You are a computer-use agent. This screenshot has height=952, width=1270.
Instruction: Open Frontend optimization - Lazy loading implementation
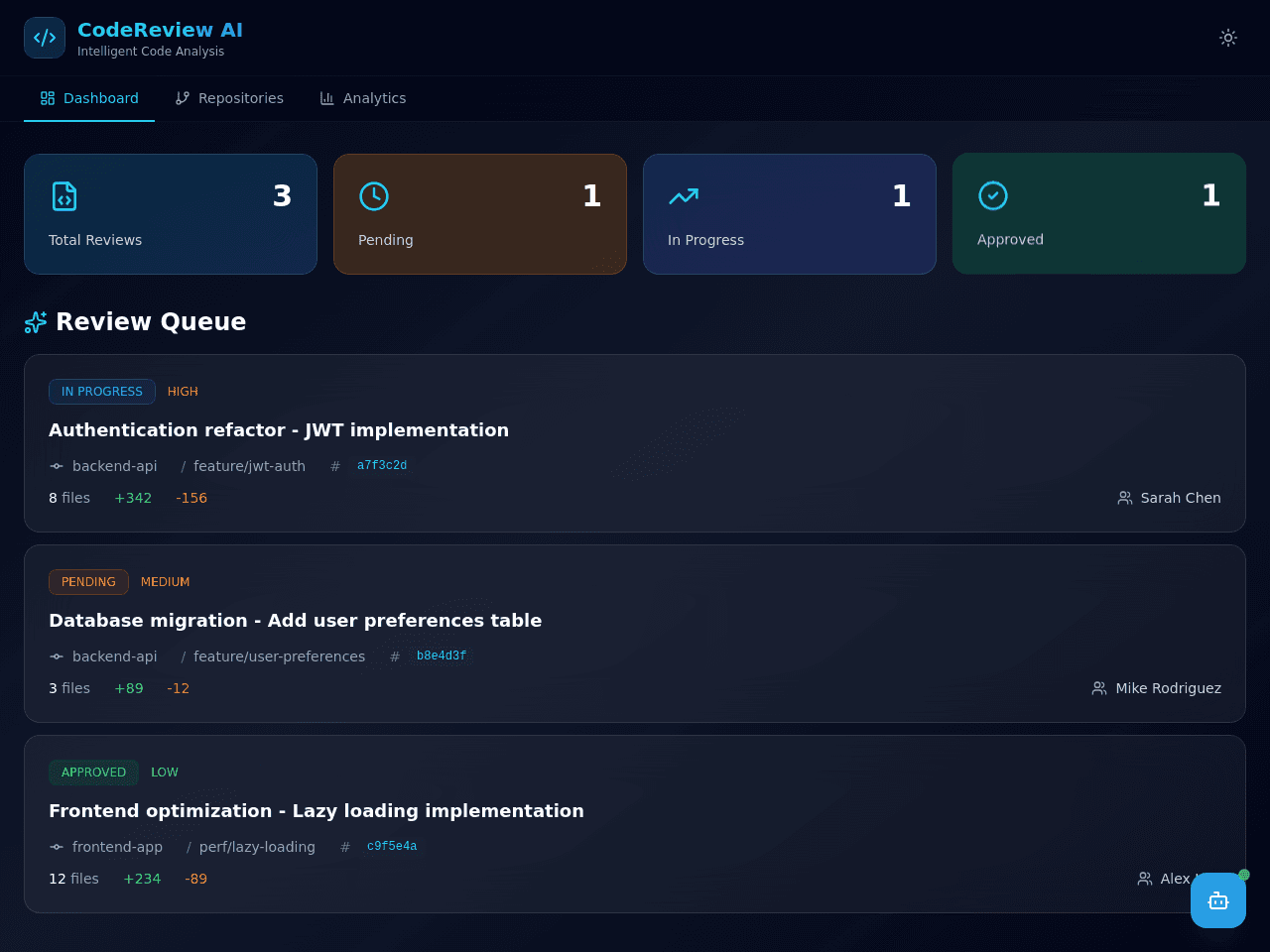click(317, 810)
